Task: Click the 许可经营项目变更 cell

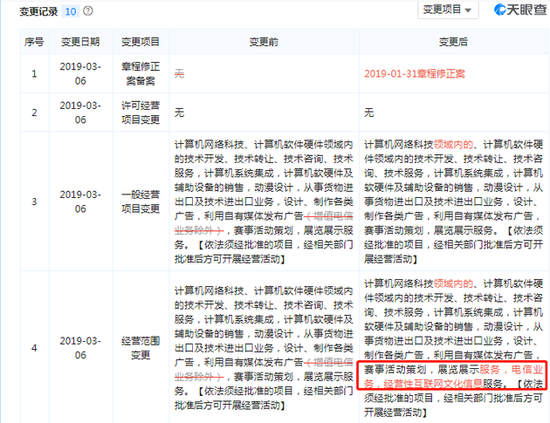Action: (140, 113)
